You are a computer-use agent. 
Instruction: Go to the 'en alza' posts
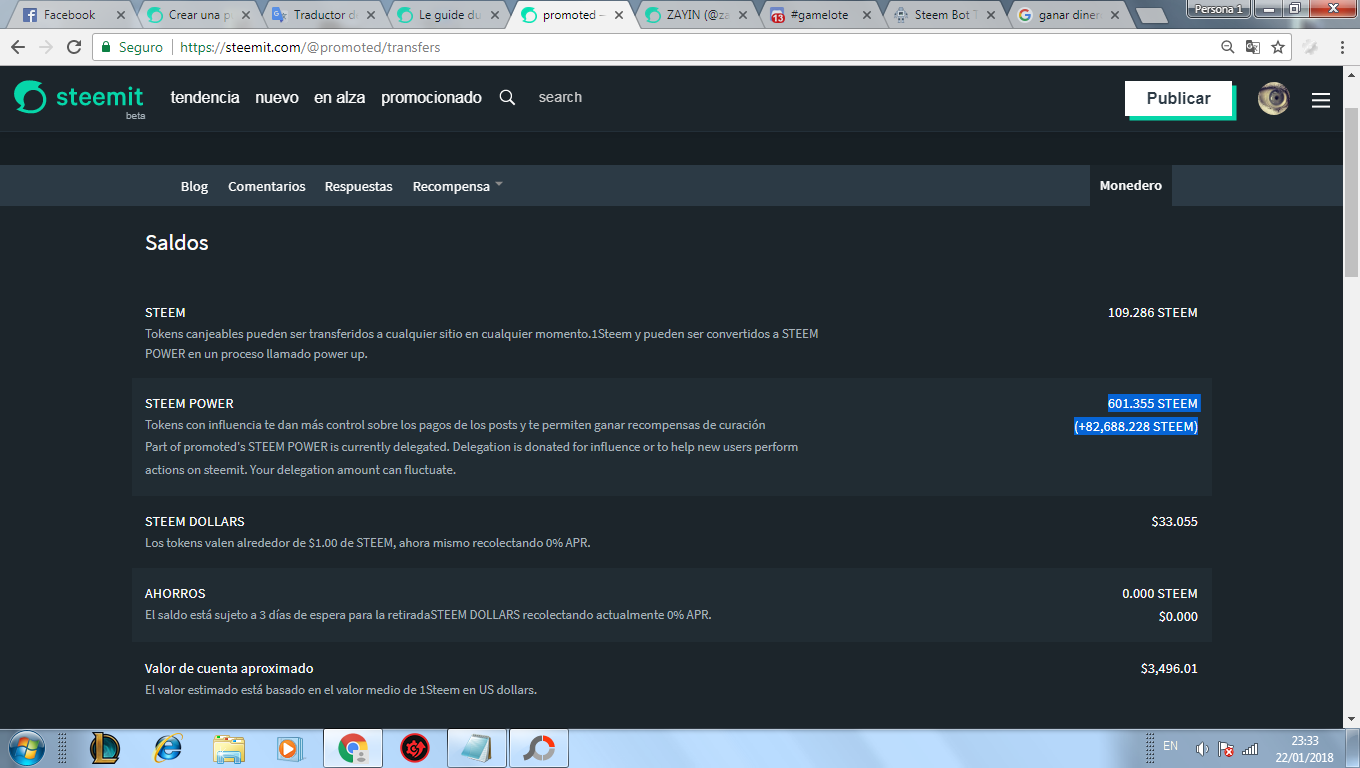pyautogui.click(x=339, y=97)
